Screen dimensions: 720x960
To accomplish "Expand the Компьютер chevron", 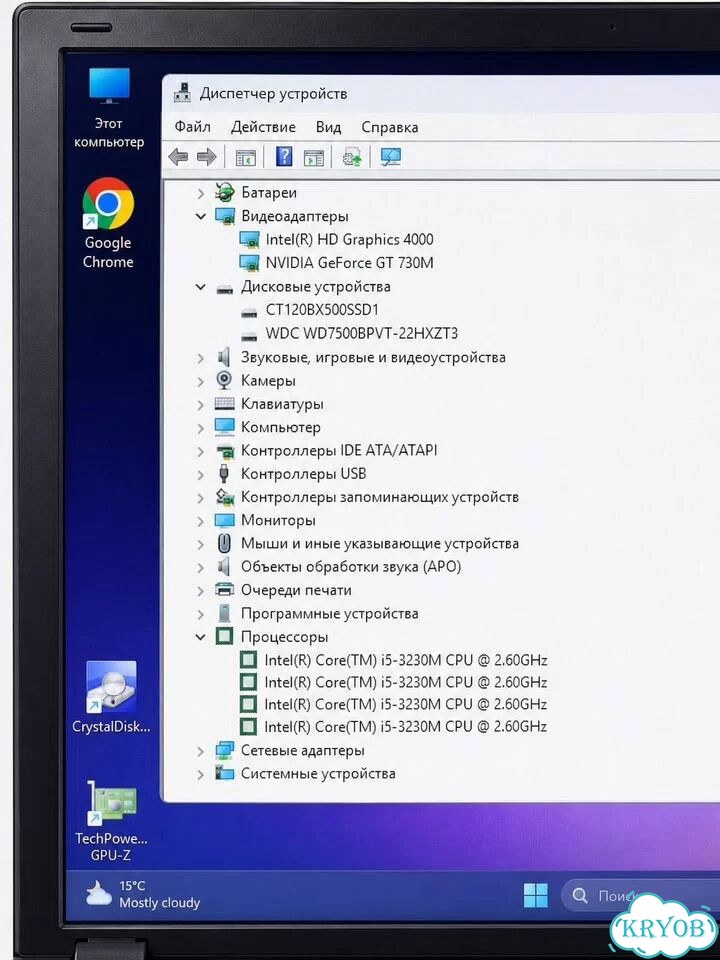I will (201, 428).
